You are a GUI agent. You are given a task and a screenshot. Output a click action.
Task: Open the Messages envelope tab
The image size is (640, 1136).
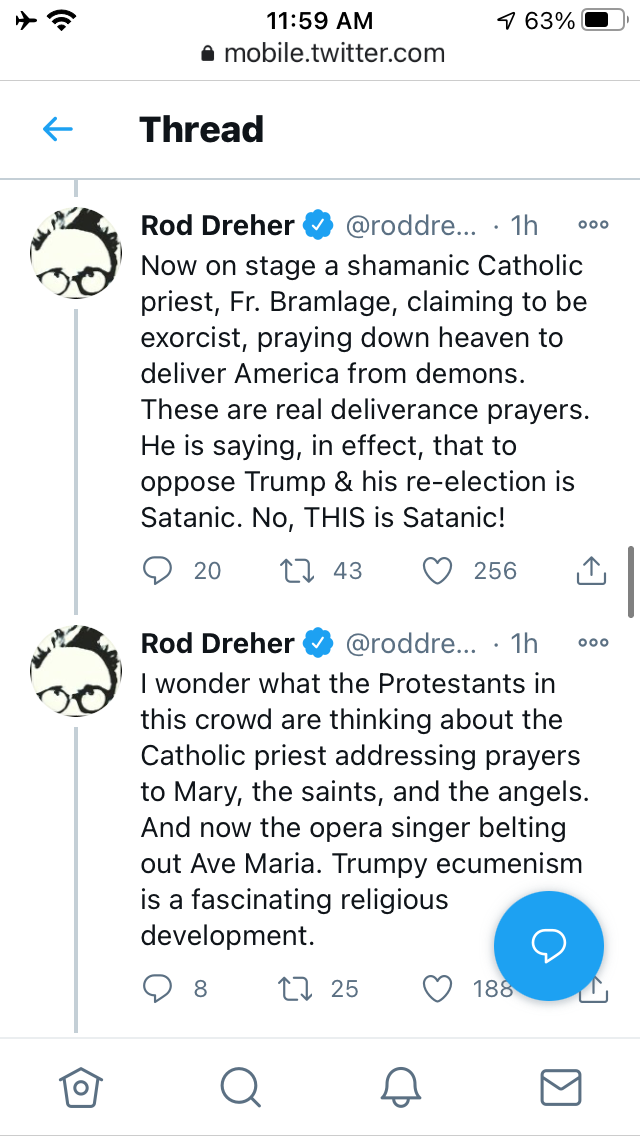[560, 1085]
